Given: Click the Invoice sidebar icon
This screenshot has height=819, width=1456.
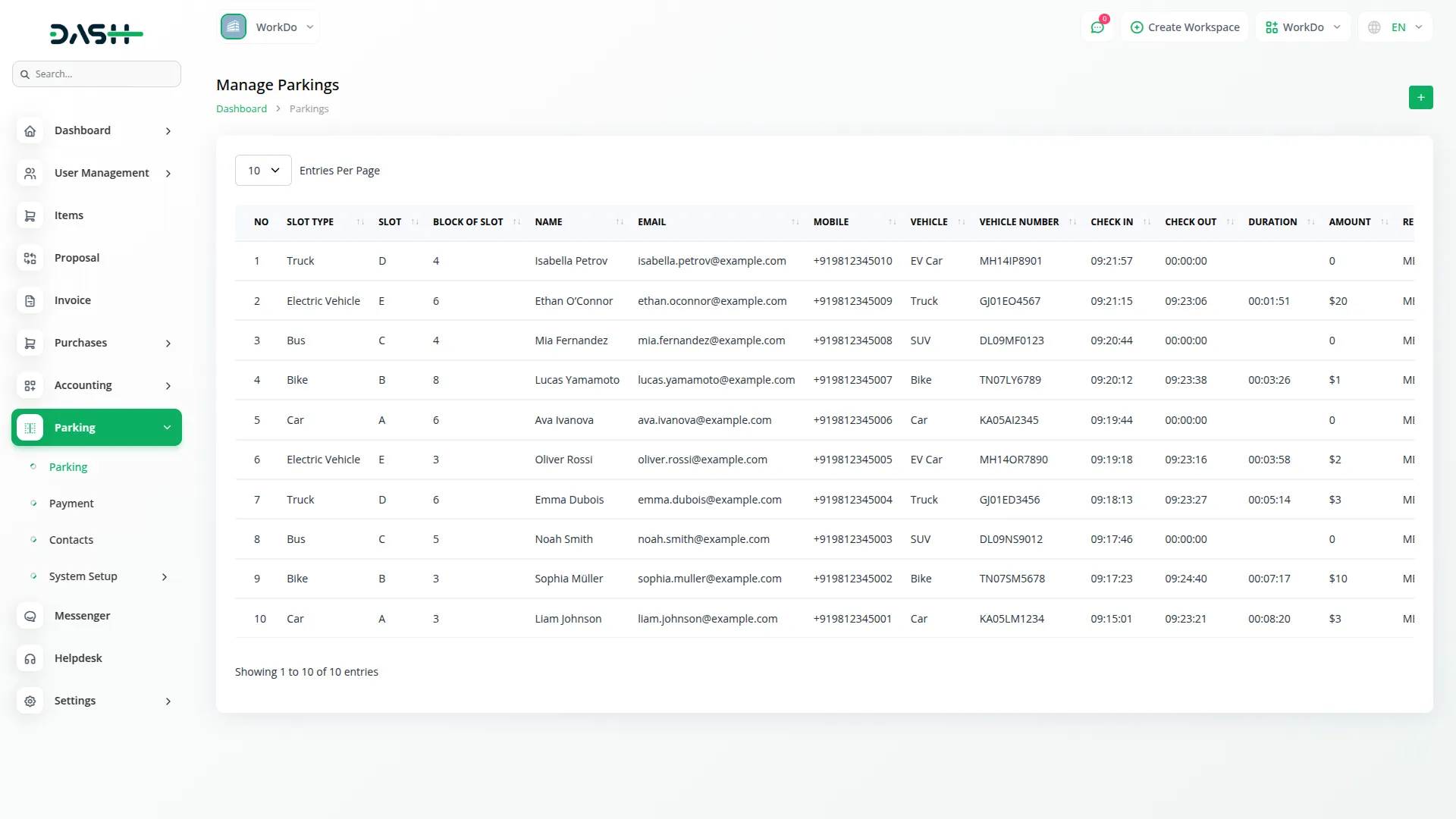Looking at the screenshot, I should (x=30, y=301).
